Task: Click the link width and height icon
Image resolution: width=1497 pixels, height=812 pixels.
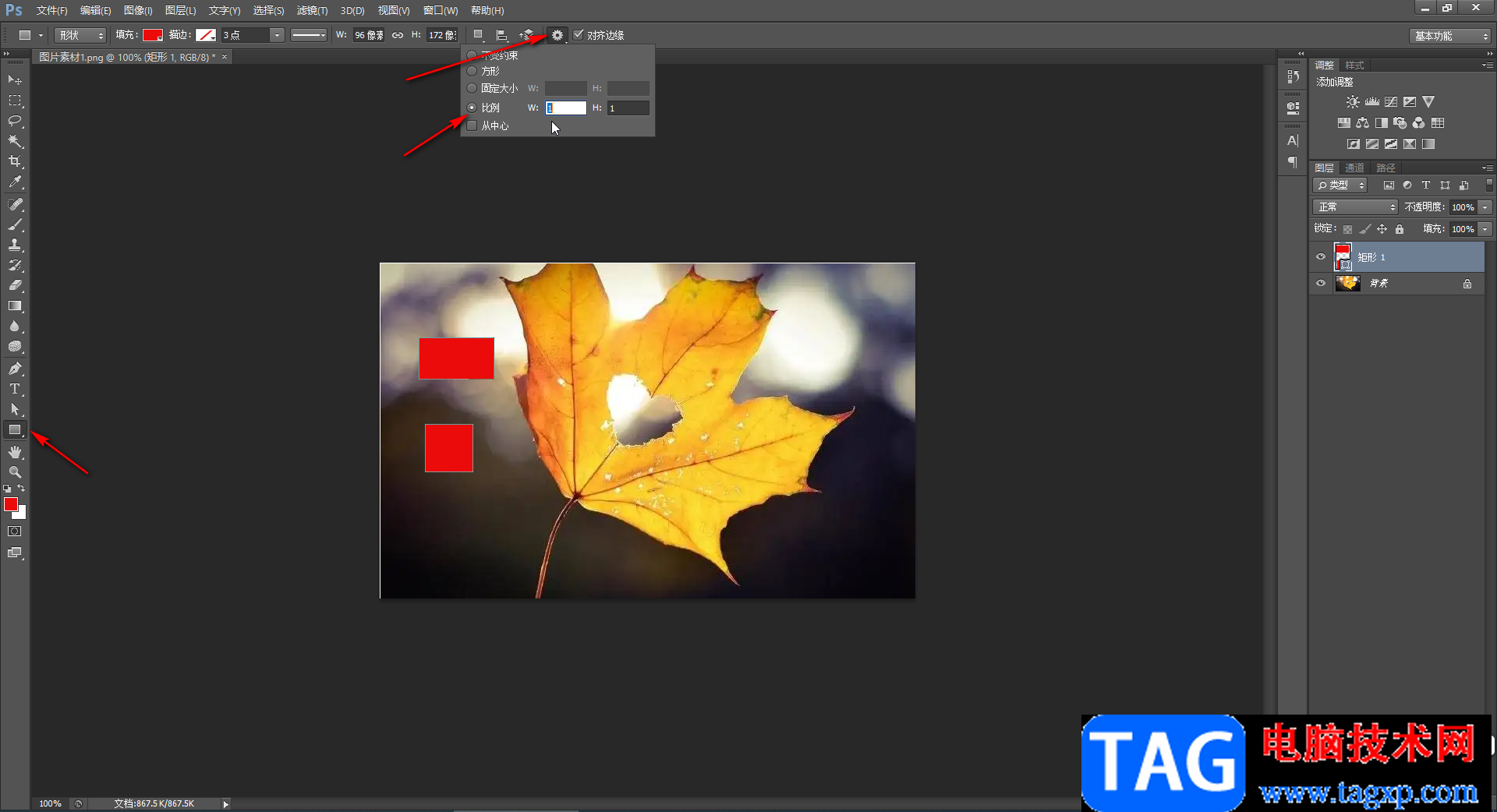Action: tap(398, 35)
